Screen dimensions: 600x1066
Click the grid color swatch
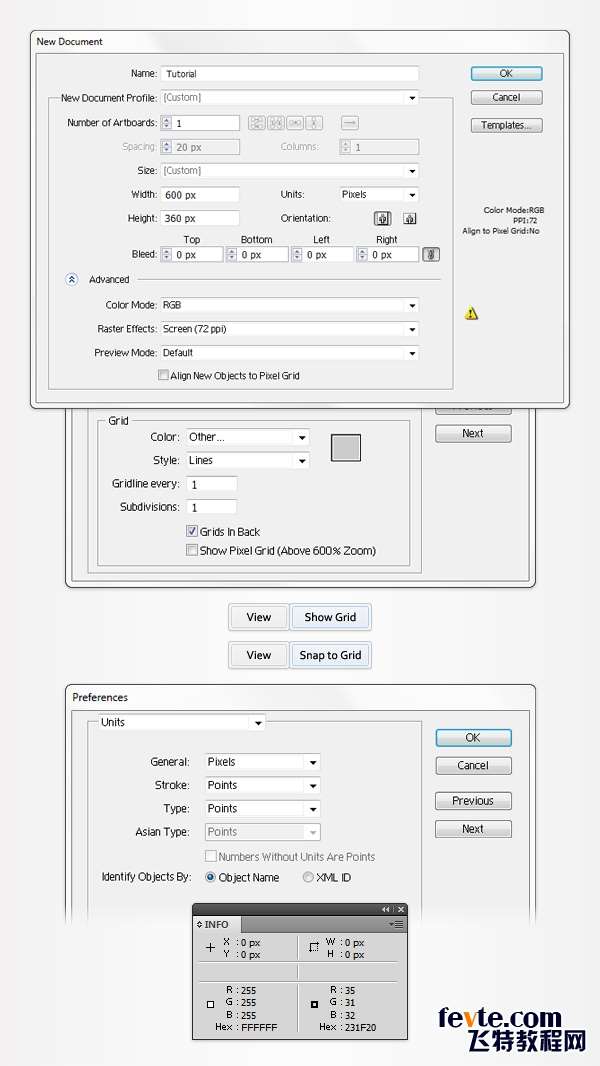pos(345,447)
